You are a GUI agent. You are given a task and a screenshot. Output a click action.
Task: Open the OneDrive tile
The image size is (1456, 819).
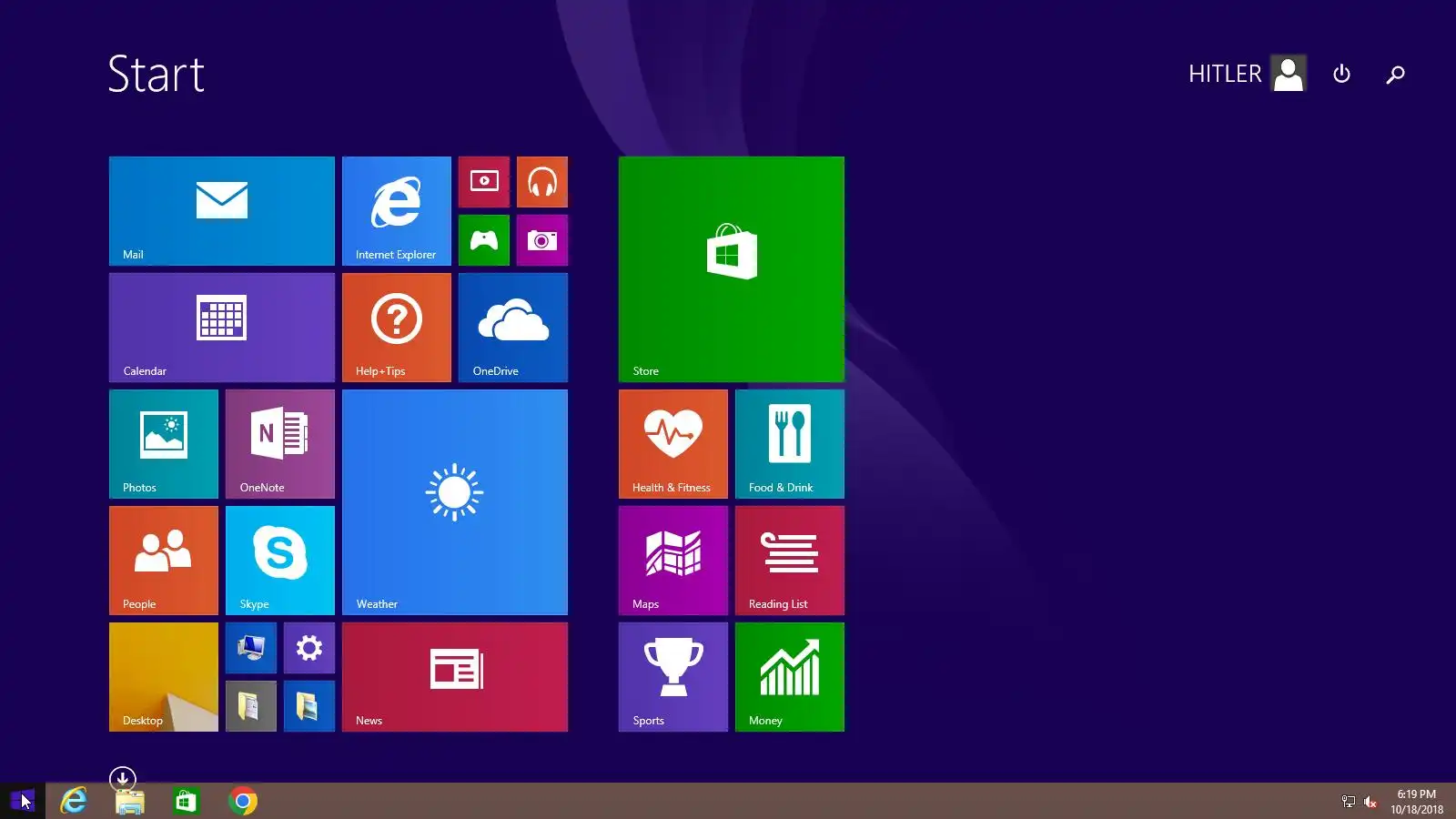[513, 328]
